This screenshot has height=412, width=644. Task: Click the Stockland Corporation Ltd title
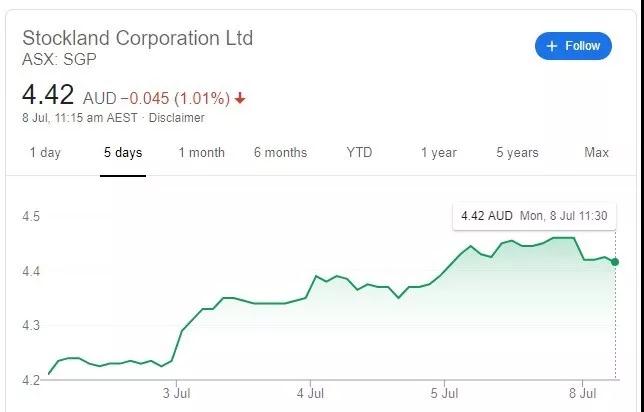tap(138, 38)
